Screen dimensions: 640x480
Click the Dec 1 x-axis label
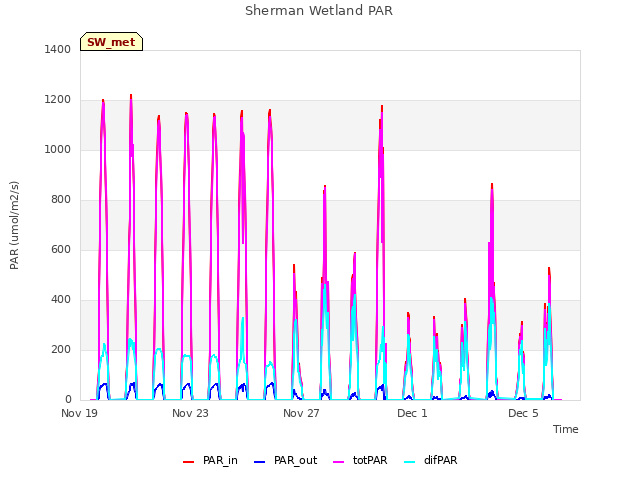click(412, 413)
